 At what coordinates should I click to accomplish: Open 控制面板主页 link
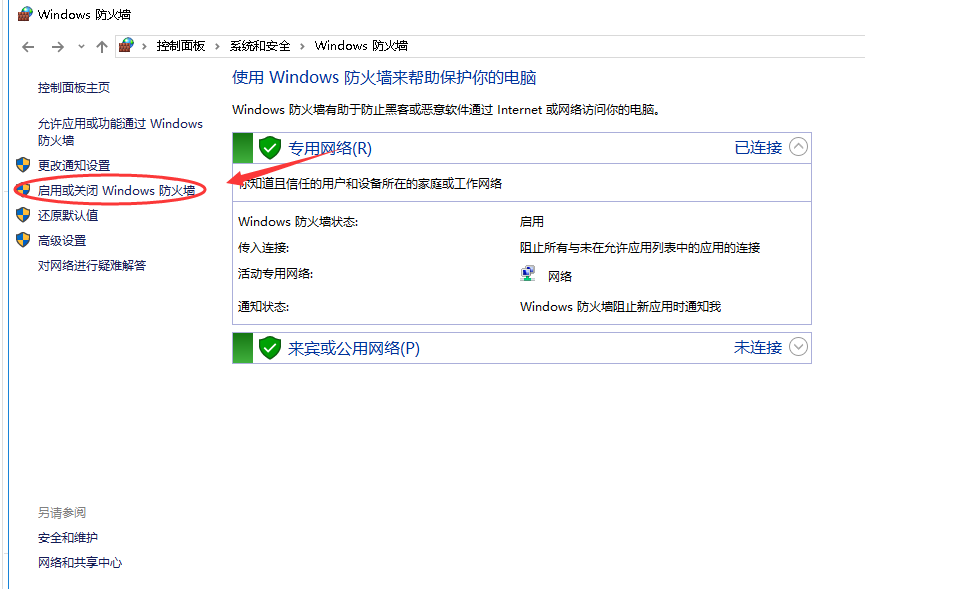[x=74, y=88]
